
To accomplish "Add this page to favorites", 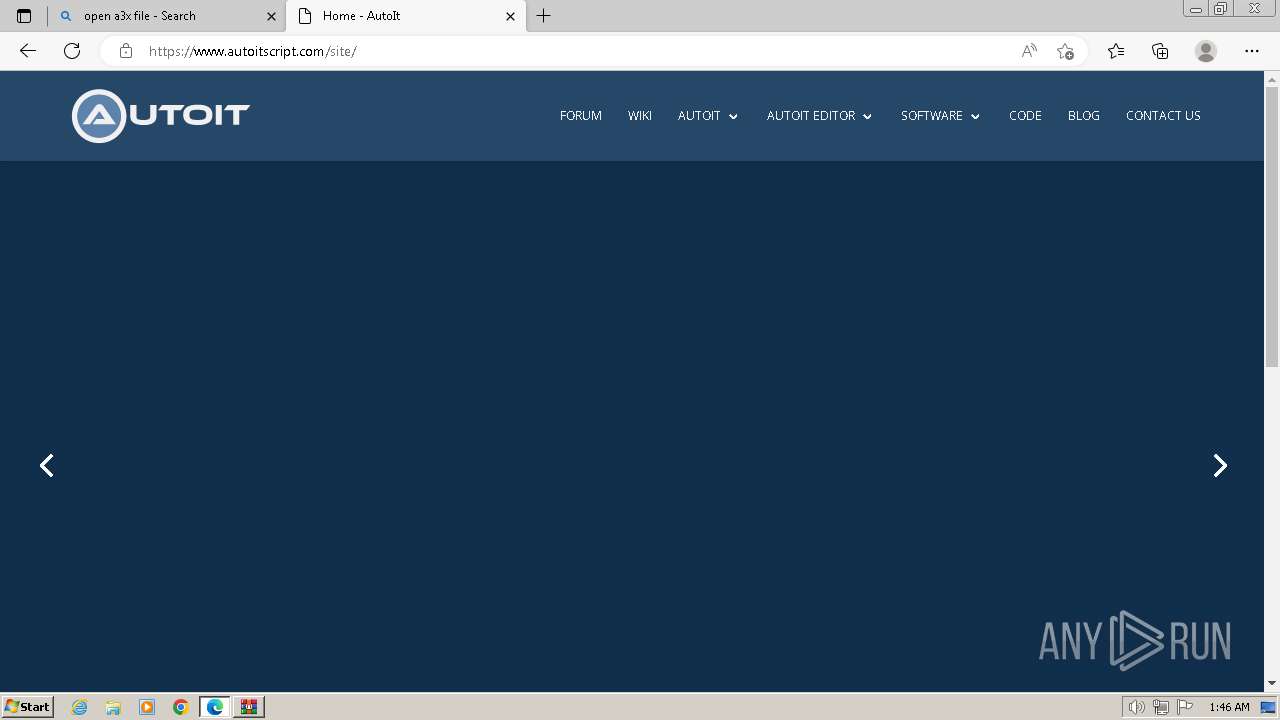I will pyautogui.click(x=1065, y=51).
